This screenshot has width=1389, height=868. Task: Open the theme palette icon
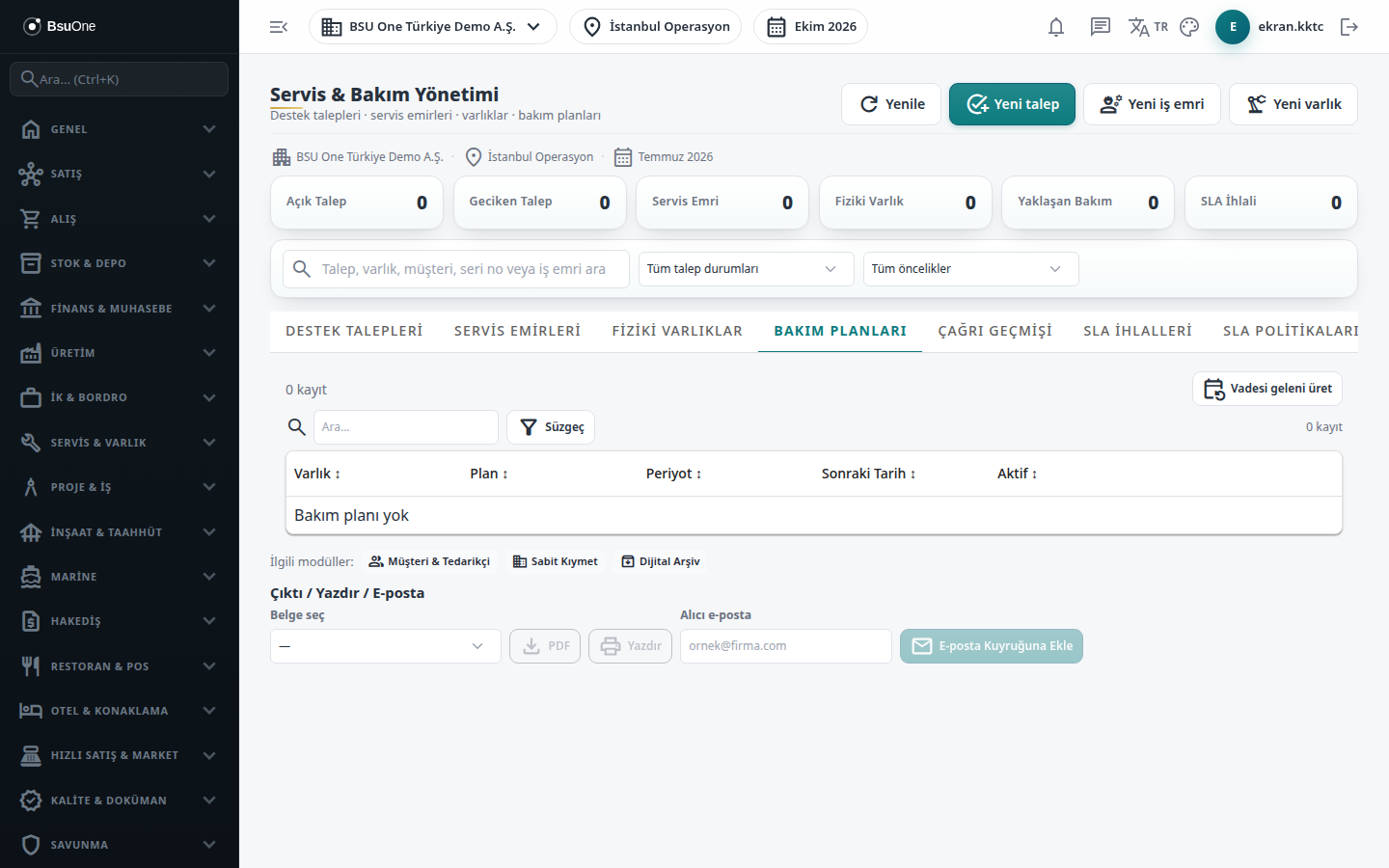(1189, 27)
